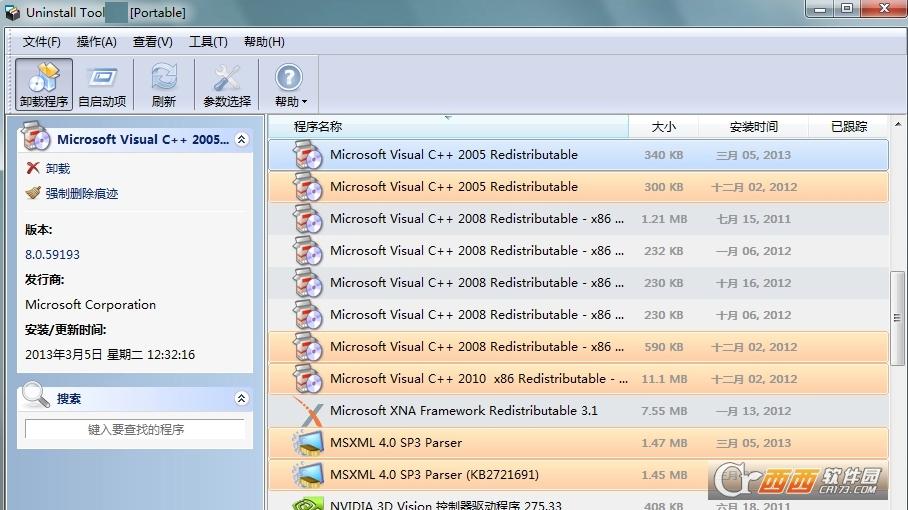This screenshot has width=908, height=510.
Task: Click the vertical scrollbar thumb
Action: 897,318
